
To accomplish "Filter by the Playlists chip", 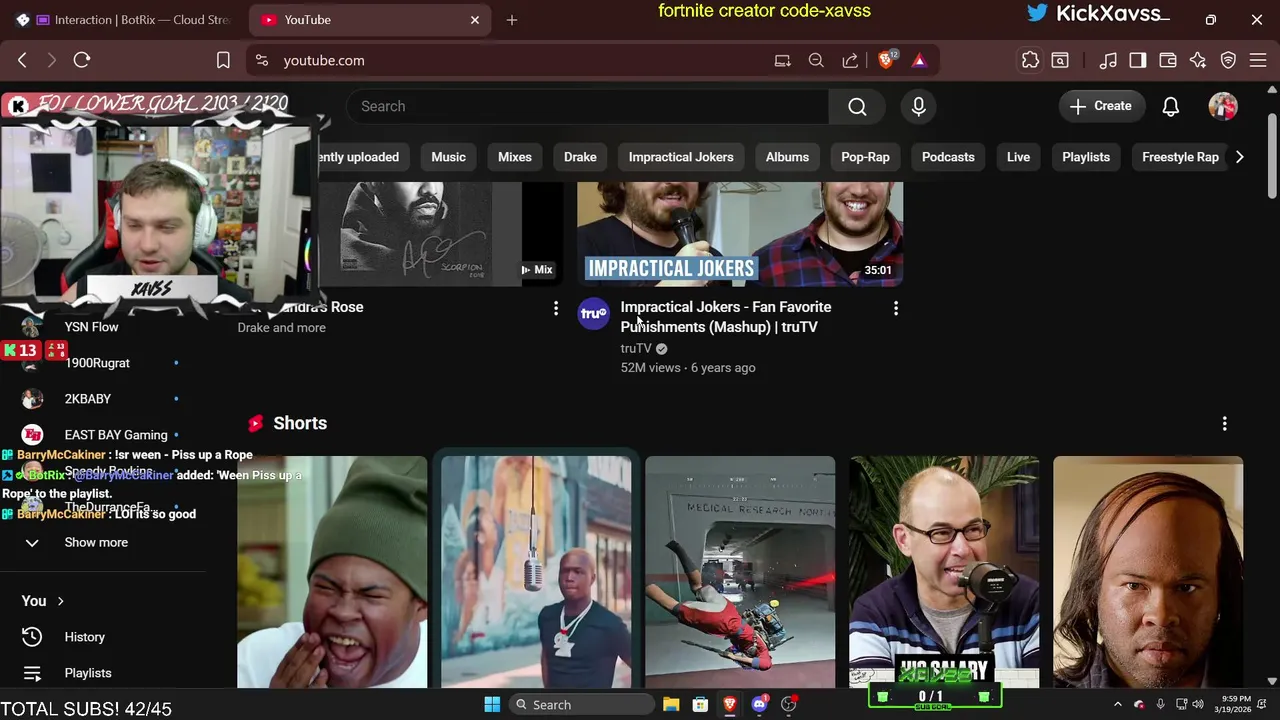I will [1086, 157].
